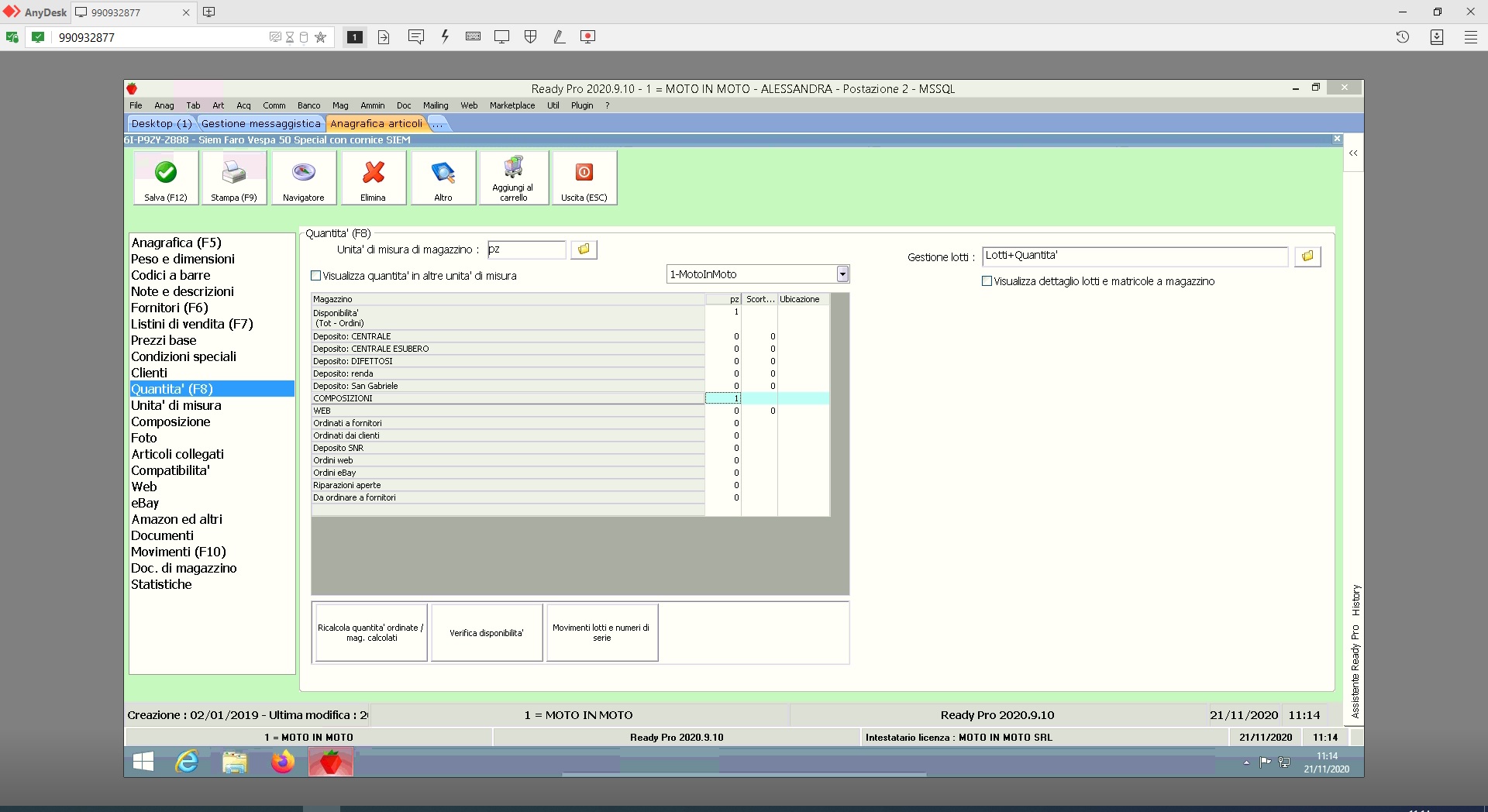Select the Ordinati a fornitori row
Screen dimensions: 1488x812
click(x=570, y=423)
